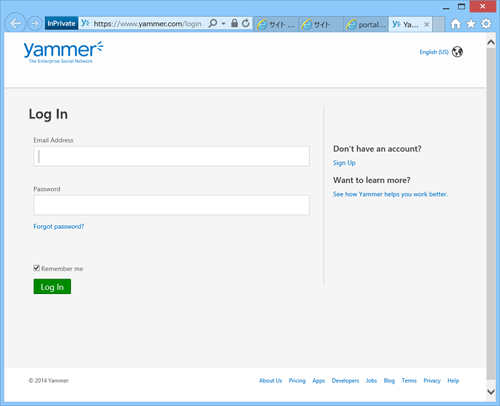Viewport: 500px width, 406px height.
Task: Click the browser Back arrow button
Action: 15,23
